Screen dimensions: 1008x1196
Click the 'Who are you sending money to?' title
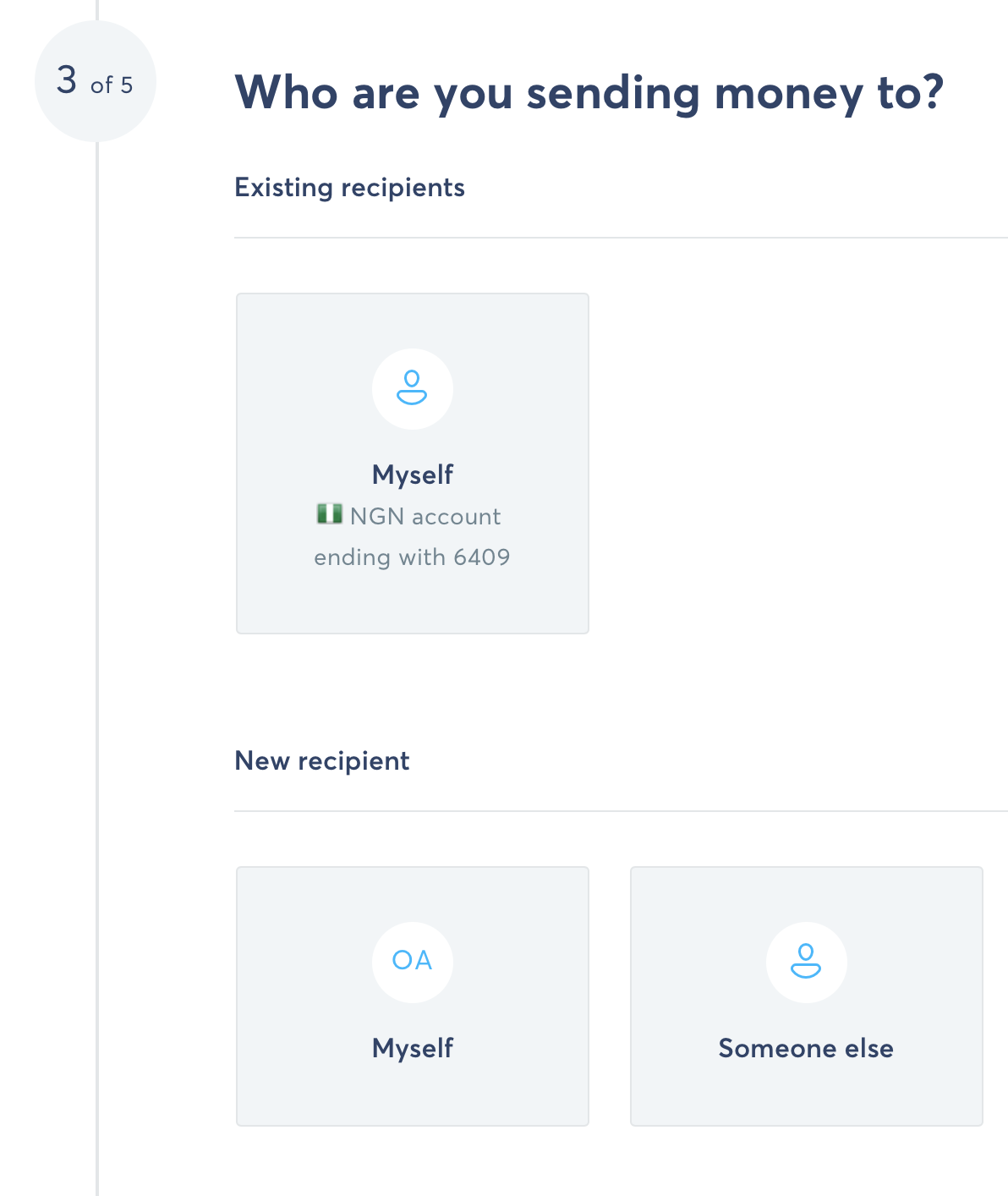[x=589, y=92]
